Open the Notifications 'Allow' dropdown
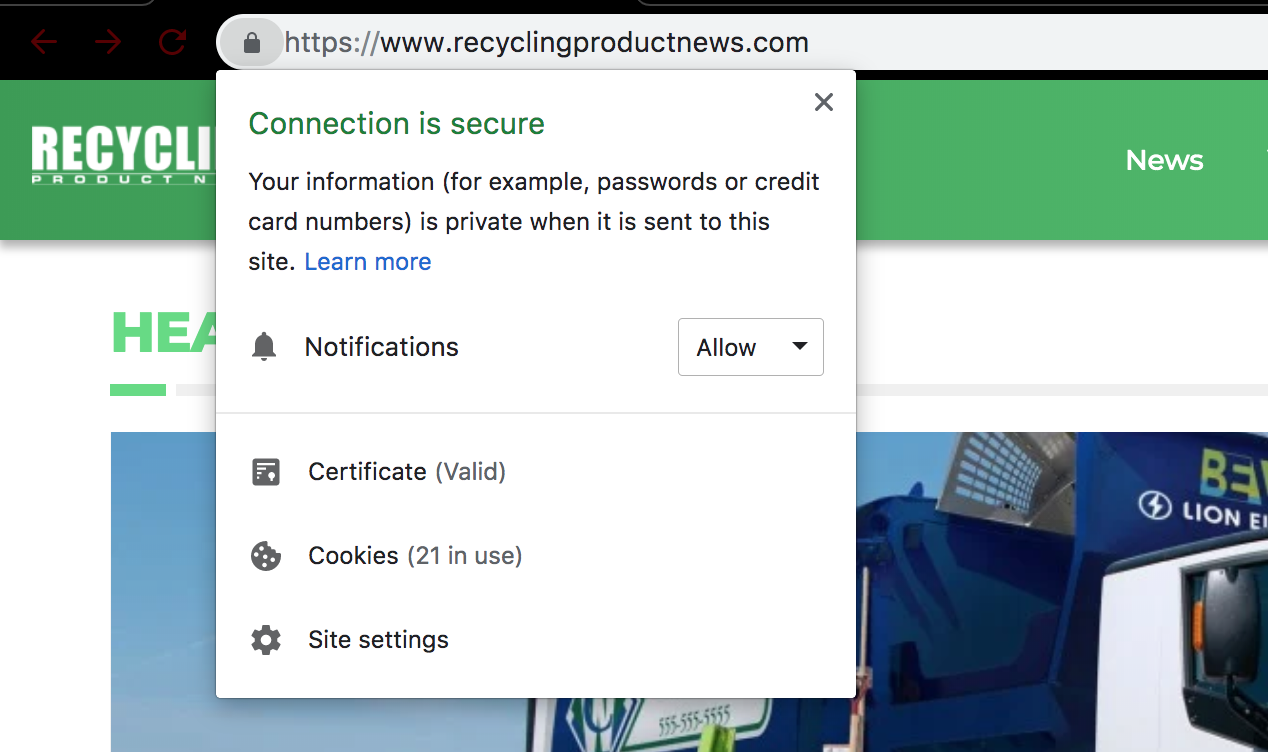This screenshot has width=1268, height=752. (750, 347)
